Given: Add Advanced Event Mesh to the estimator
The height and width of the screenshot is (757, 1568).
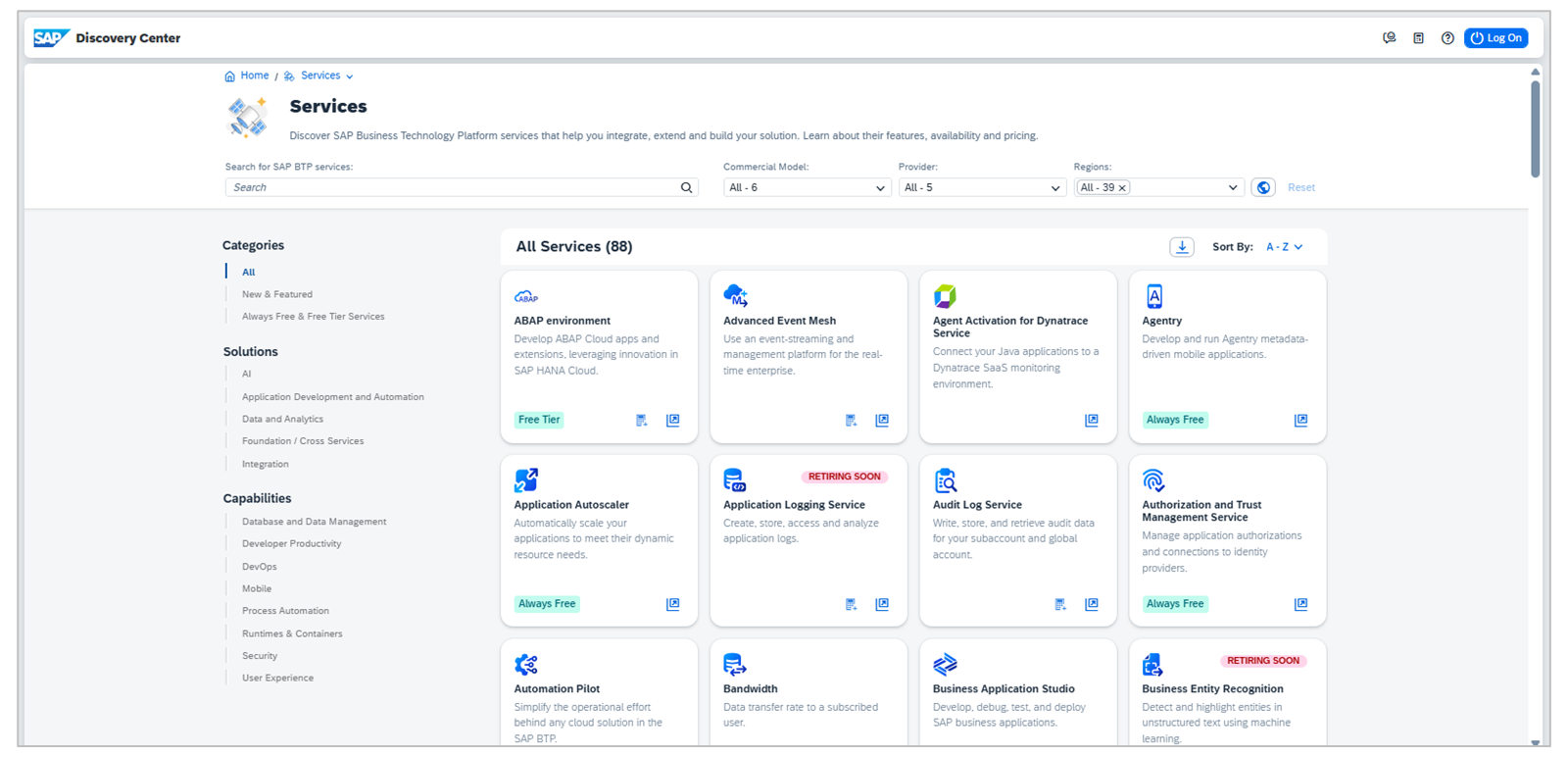Looking at the screenshot, I should click(852, 421).
